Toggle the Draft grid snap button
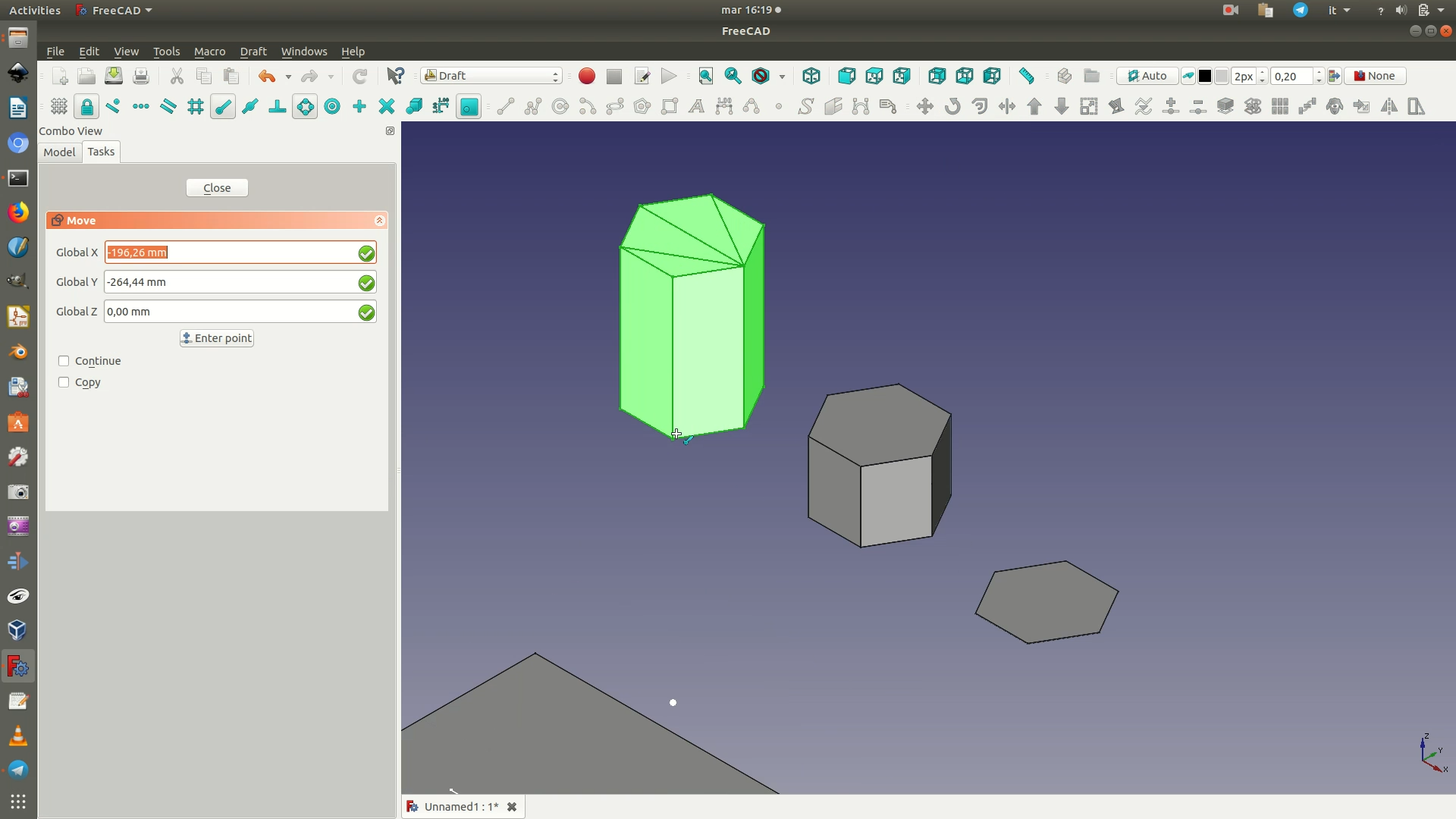This screenshot has width=1456, height=819. click(x=59, y=107)
